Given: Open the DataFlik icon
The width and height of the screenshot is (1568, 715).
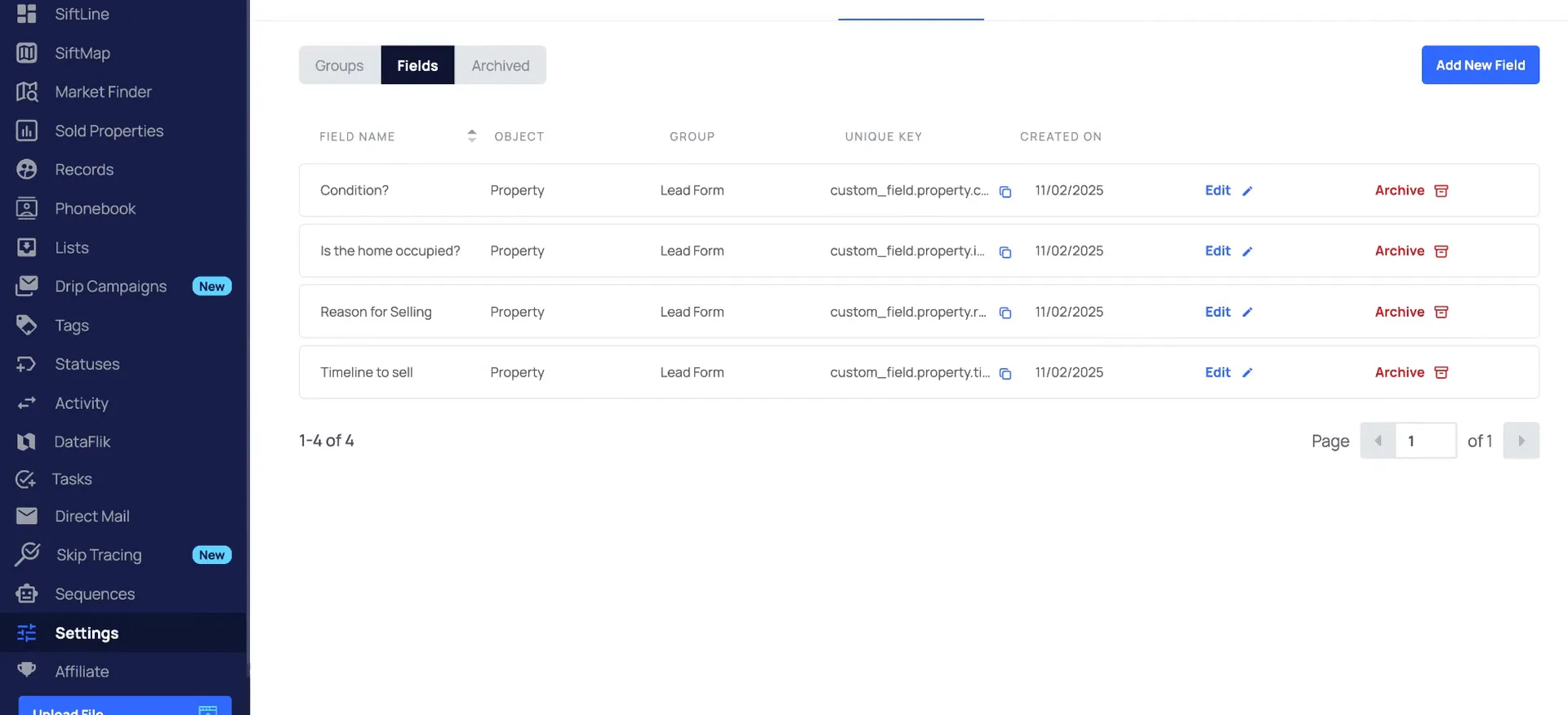Looking at the screenshot, I should (x=27, y=442).
